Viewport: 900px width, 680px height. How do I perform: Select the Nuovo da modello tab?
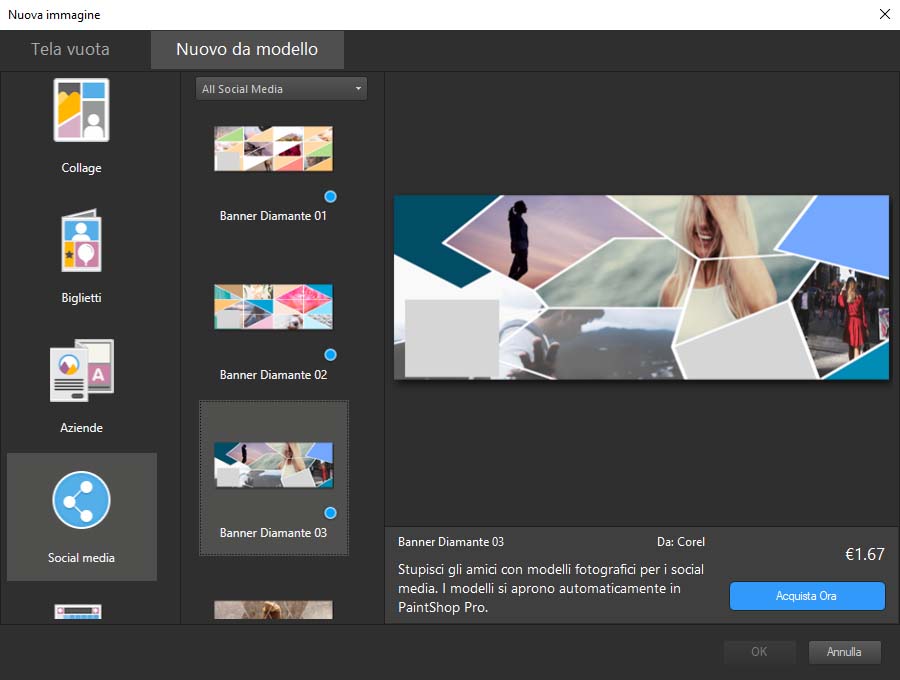[247, 49]
